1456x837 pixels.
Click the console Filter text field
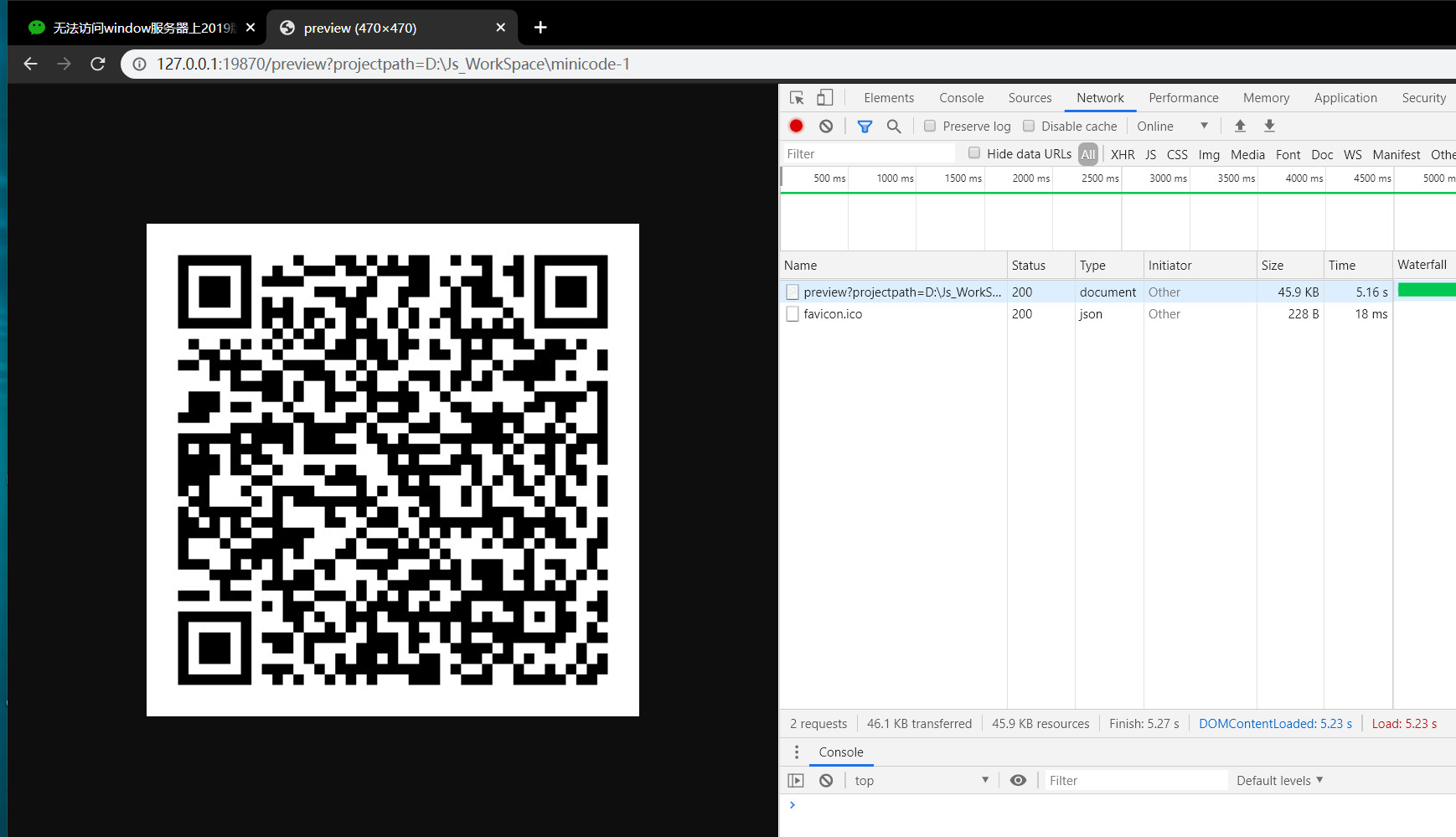tap(1136, 780)
